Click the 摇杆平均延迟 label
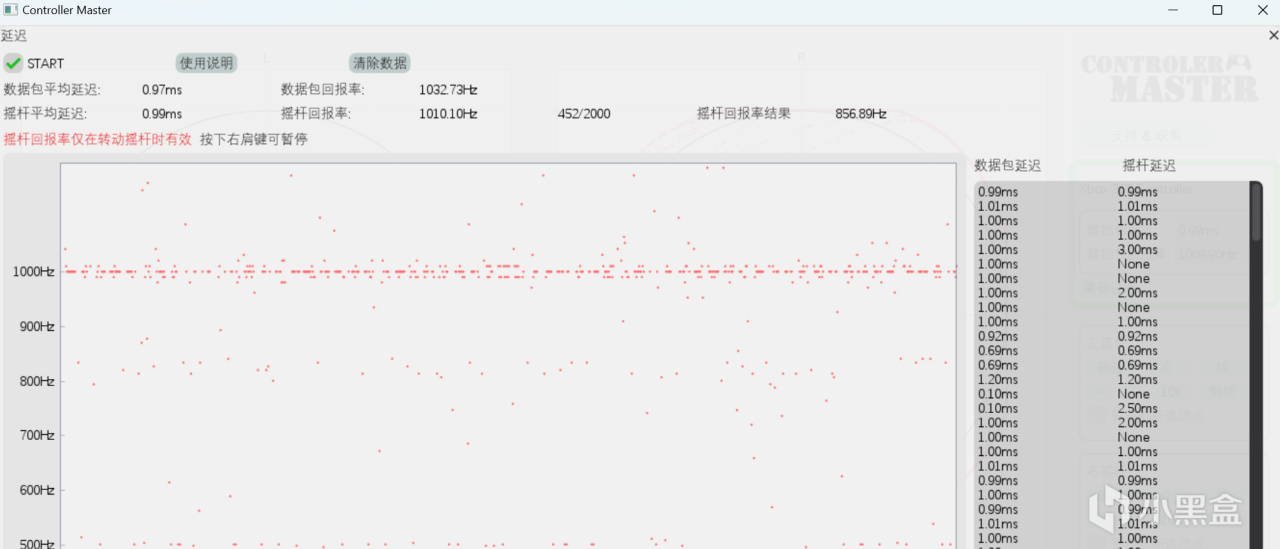 point(45,114)
